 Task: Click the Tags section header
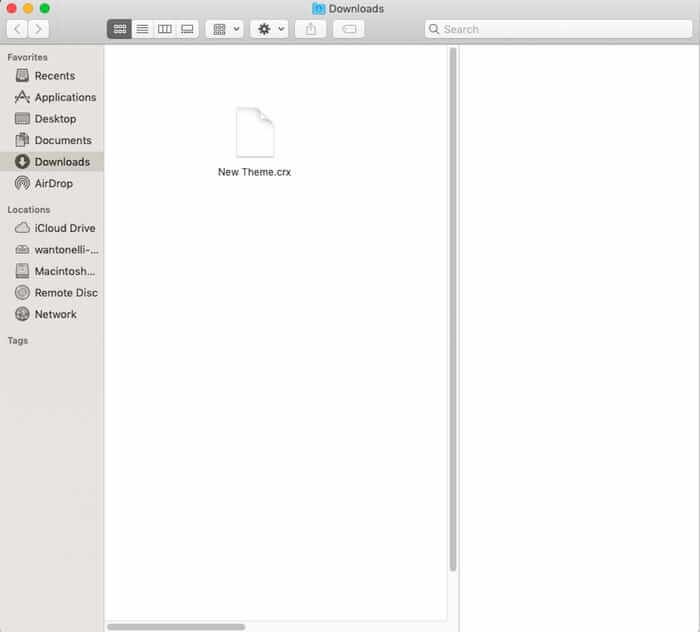[x=18, y=341]
